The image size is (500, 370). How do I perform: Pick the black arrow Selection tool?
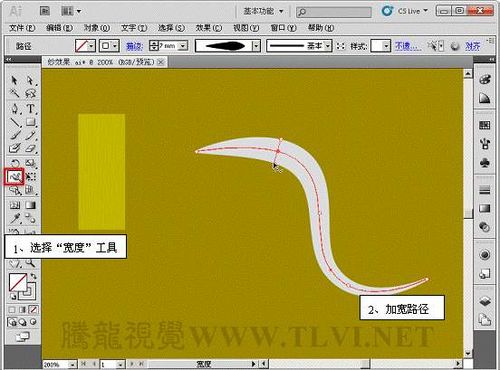(x=14, y=80)
